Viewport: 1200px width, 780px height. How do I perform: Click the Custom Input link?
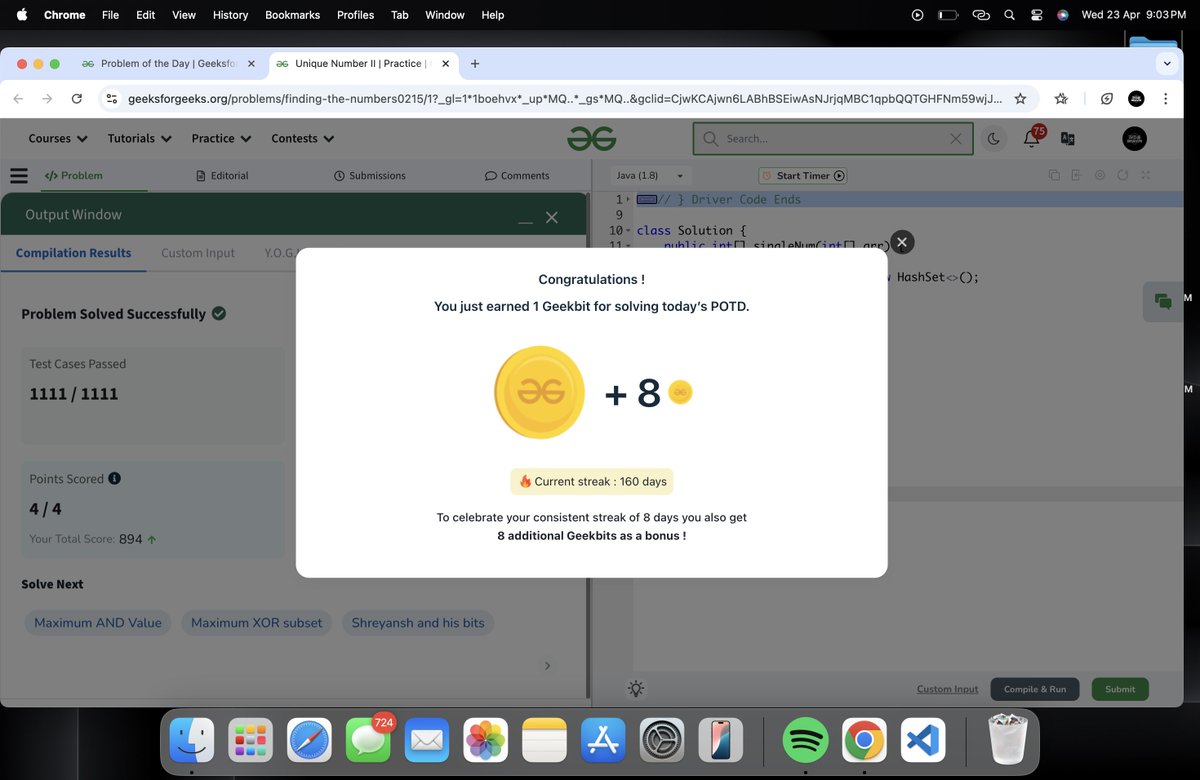tap(947, 689)
